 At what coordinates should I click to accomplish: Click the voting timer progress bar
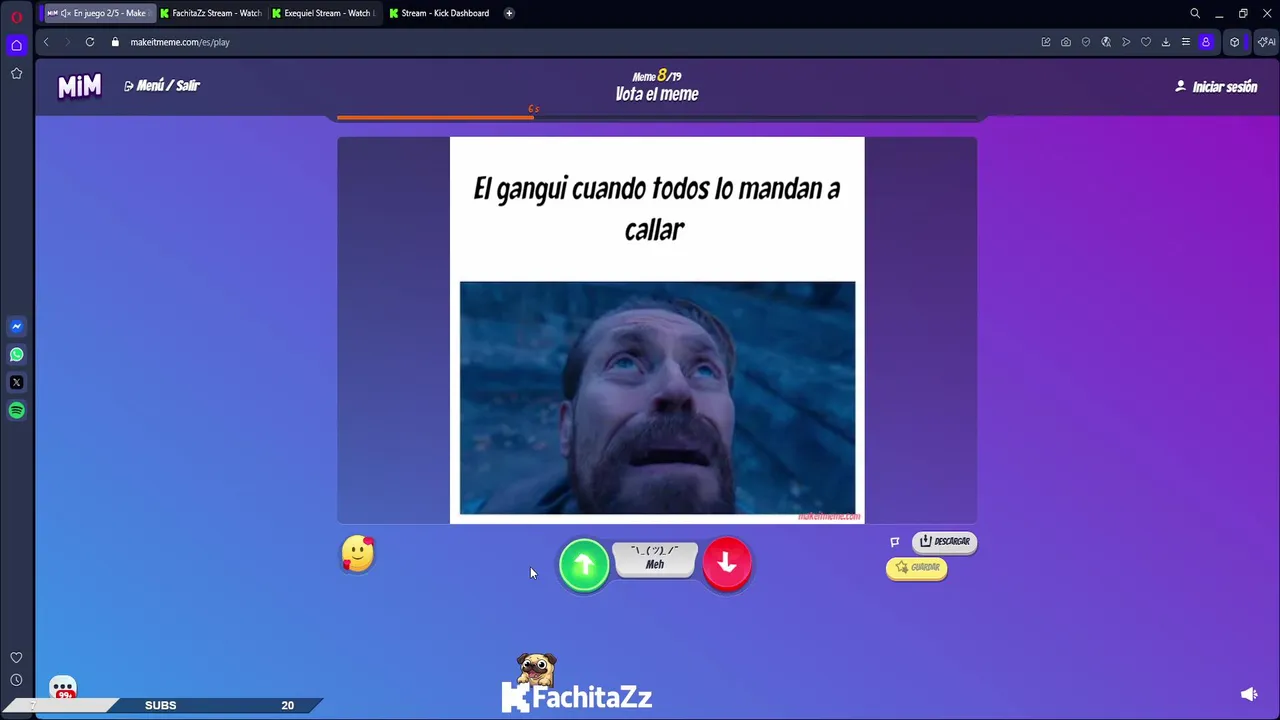click(657, 118)
